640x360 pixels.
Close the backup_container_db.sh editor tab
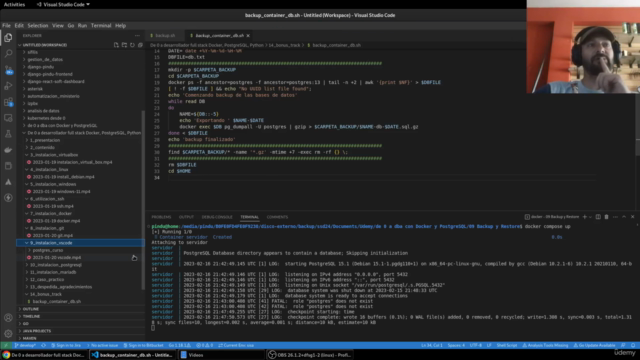pos(248,36)
